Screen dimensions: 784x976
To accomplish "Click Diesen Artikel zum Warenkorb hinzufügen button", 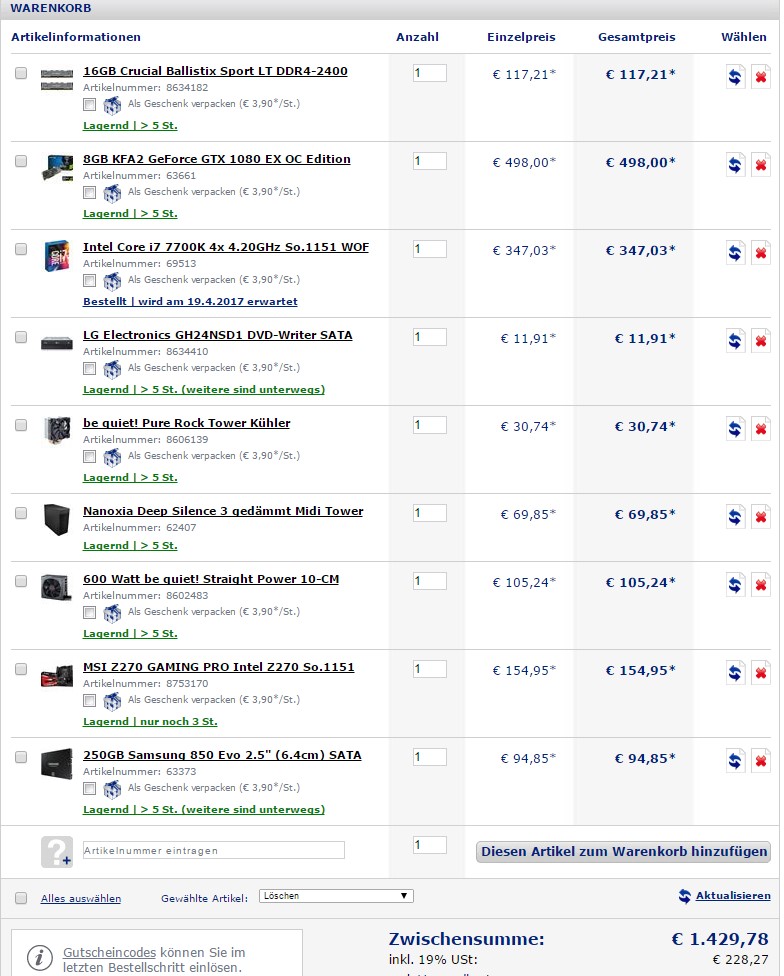I will [623, 852].
